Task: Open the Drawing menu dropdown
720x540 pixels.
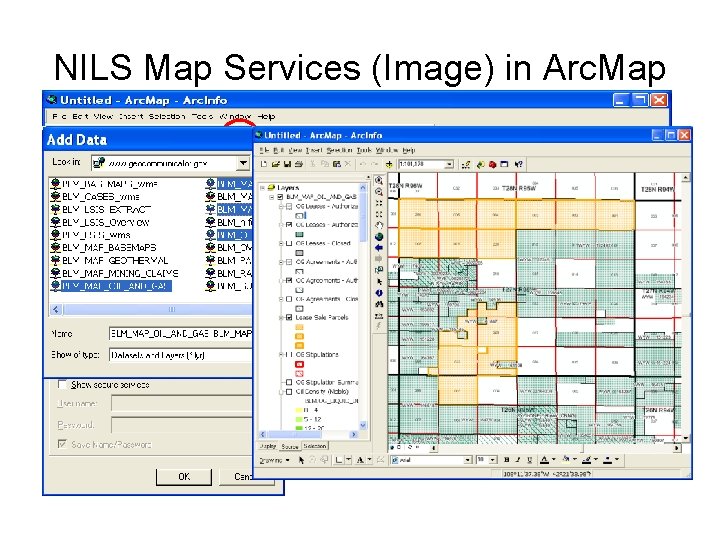Action: click(275, 460)
